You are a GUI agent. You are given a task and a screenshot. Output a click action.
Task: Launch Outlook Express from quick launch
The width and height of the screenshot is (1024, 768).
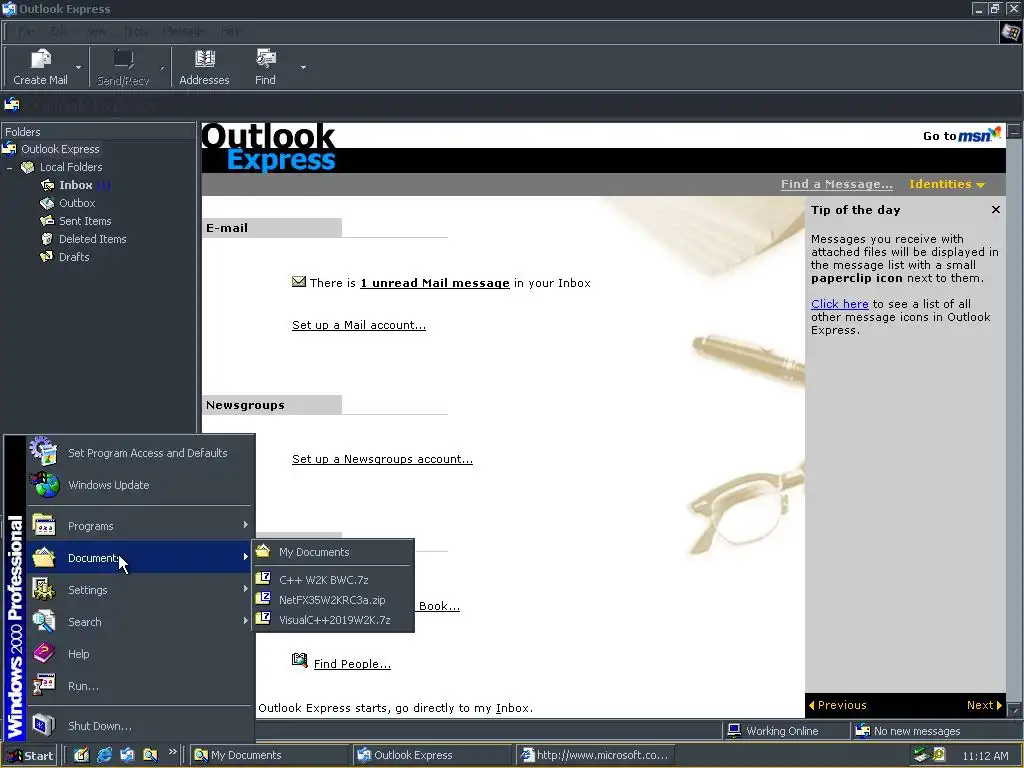tap(127, 755)
